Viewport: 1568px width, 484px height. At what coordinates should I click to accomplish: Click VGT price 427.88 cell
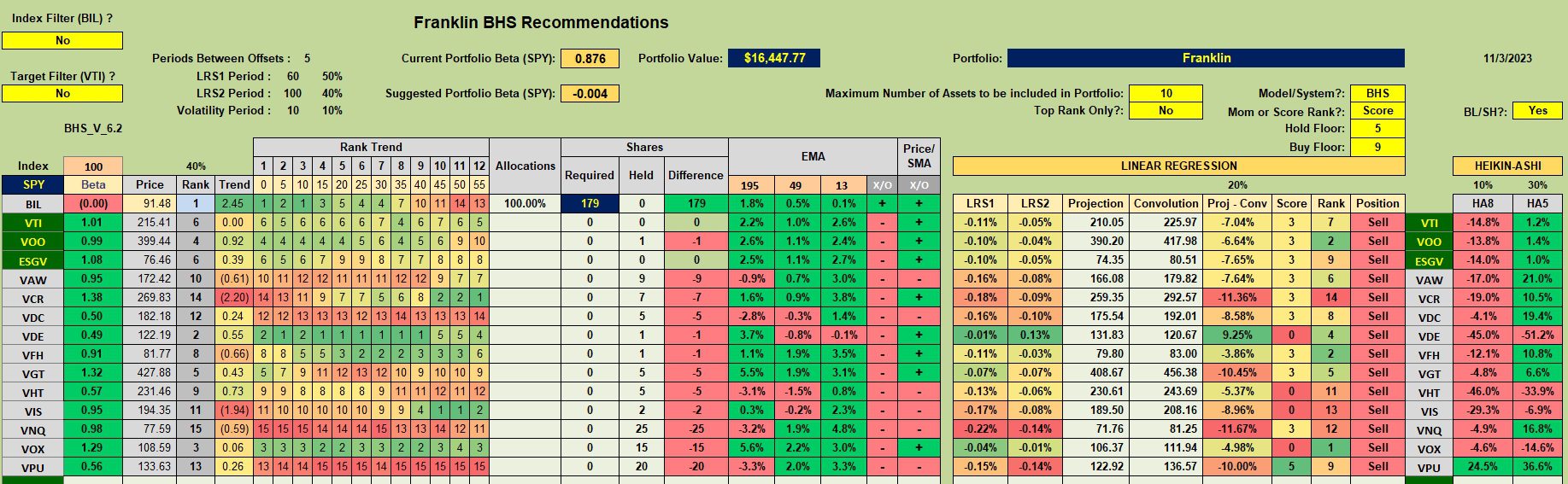[150, 372]
